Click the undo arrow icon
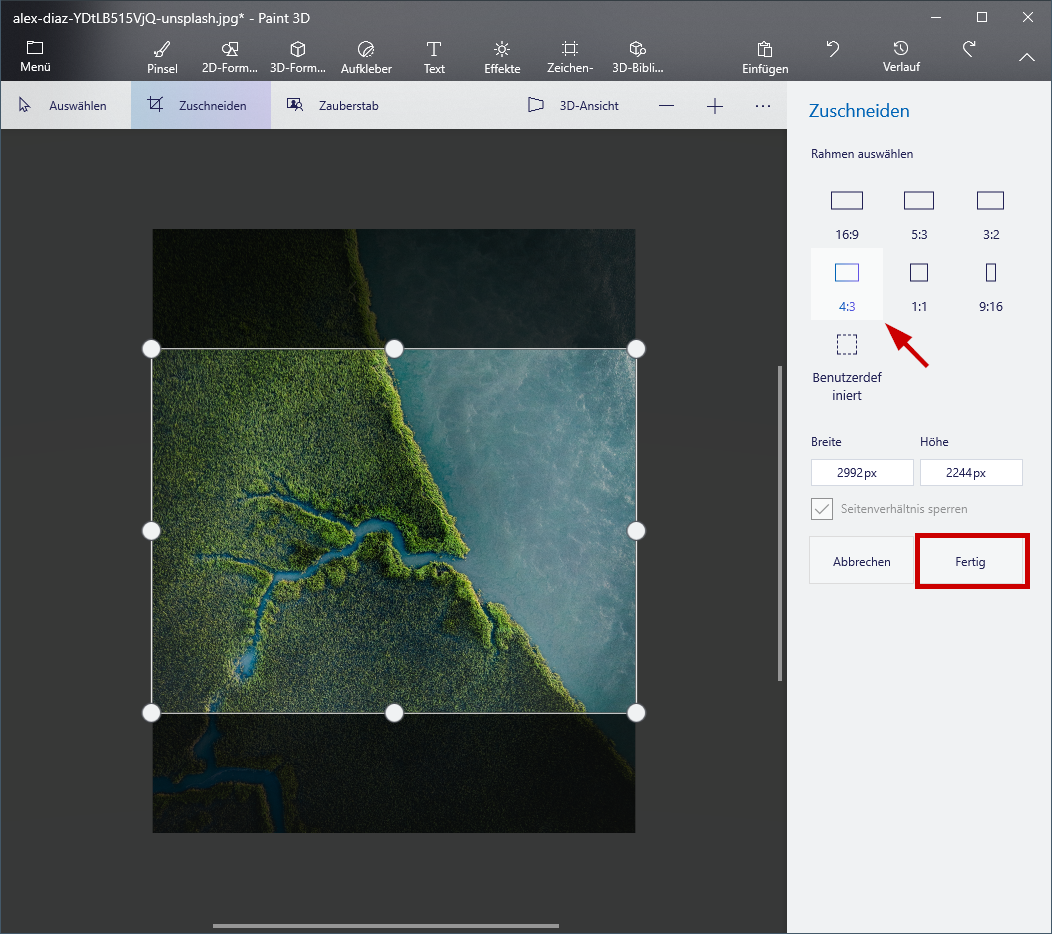 pyautogui.click(x=832, y=49)
